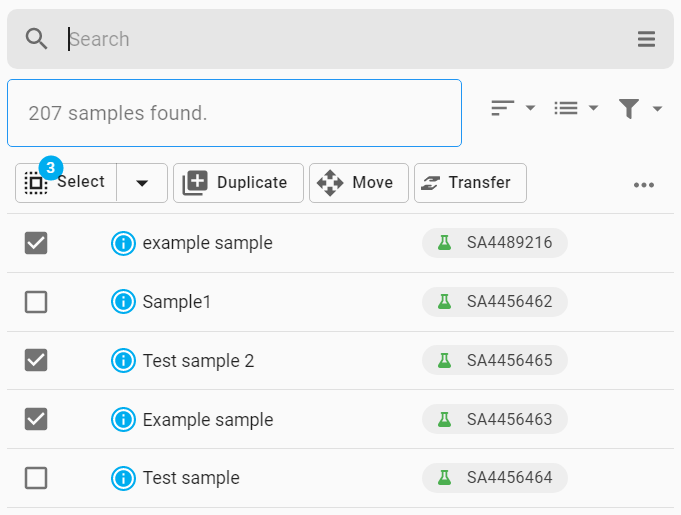Uncheck the example sample checkbox
The width and height of the screenshot is (681, 515).
[36, 243]
